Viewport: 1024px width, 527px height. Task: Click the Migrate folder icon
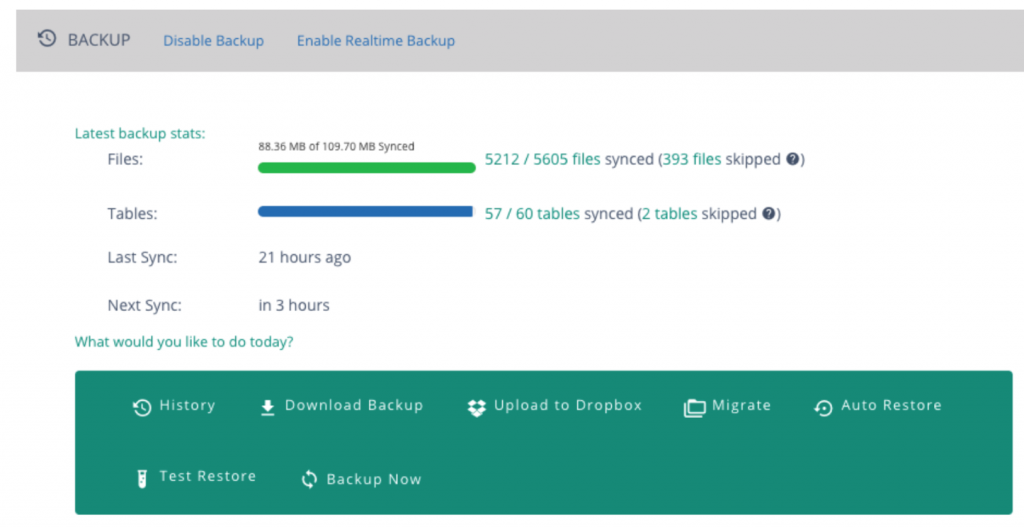[x=694, y=408]
